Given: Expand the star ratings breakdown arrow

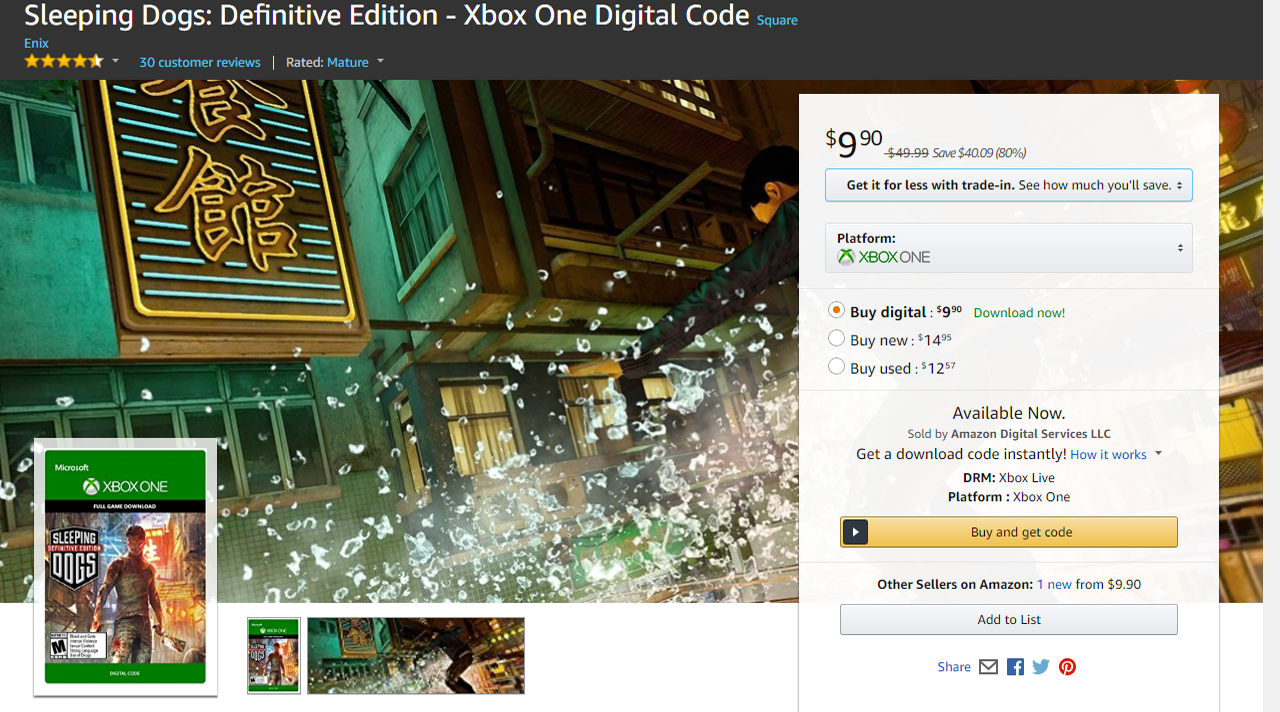Looking at the screenshot, I should pos(115,62).
